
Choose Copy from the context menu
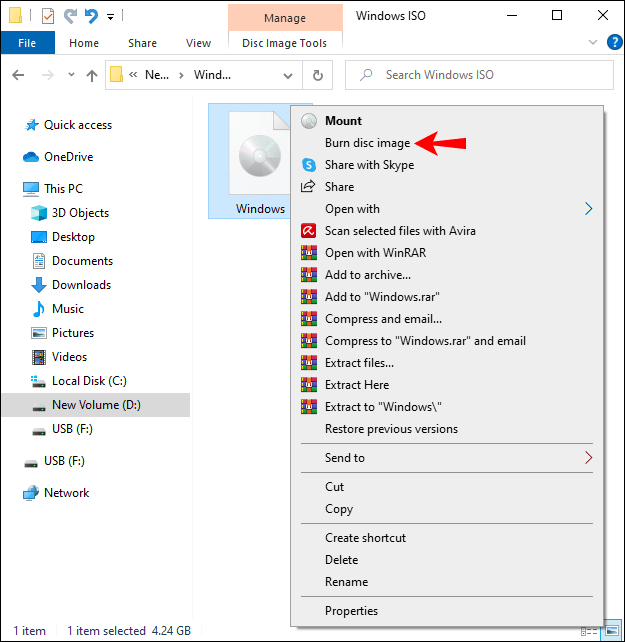(447, 509)
